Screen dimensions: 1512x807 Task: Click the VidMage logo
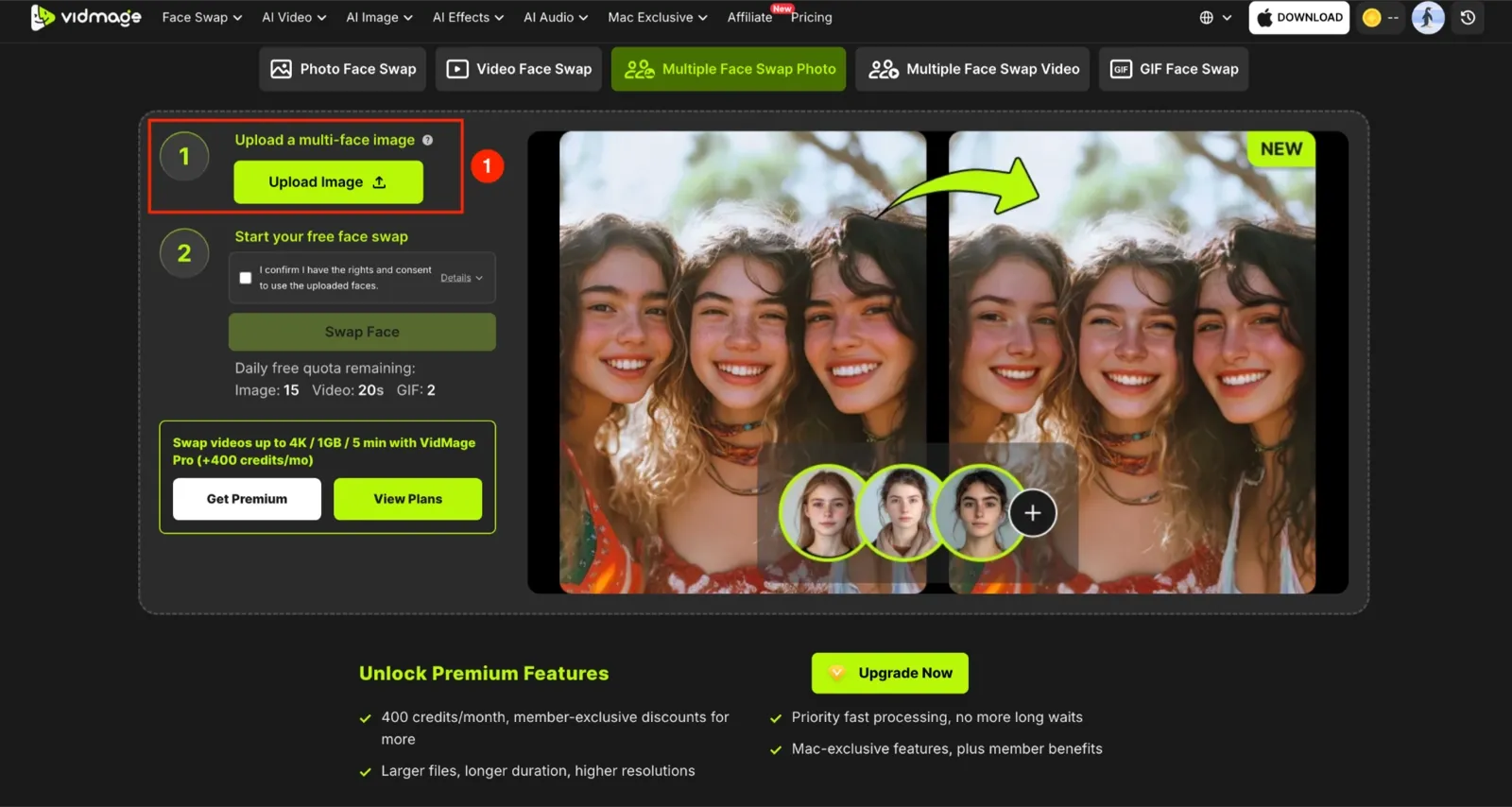pos(86,17)
